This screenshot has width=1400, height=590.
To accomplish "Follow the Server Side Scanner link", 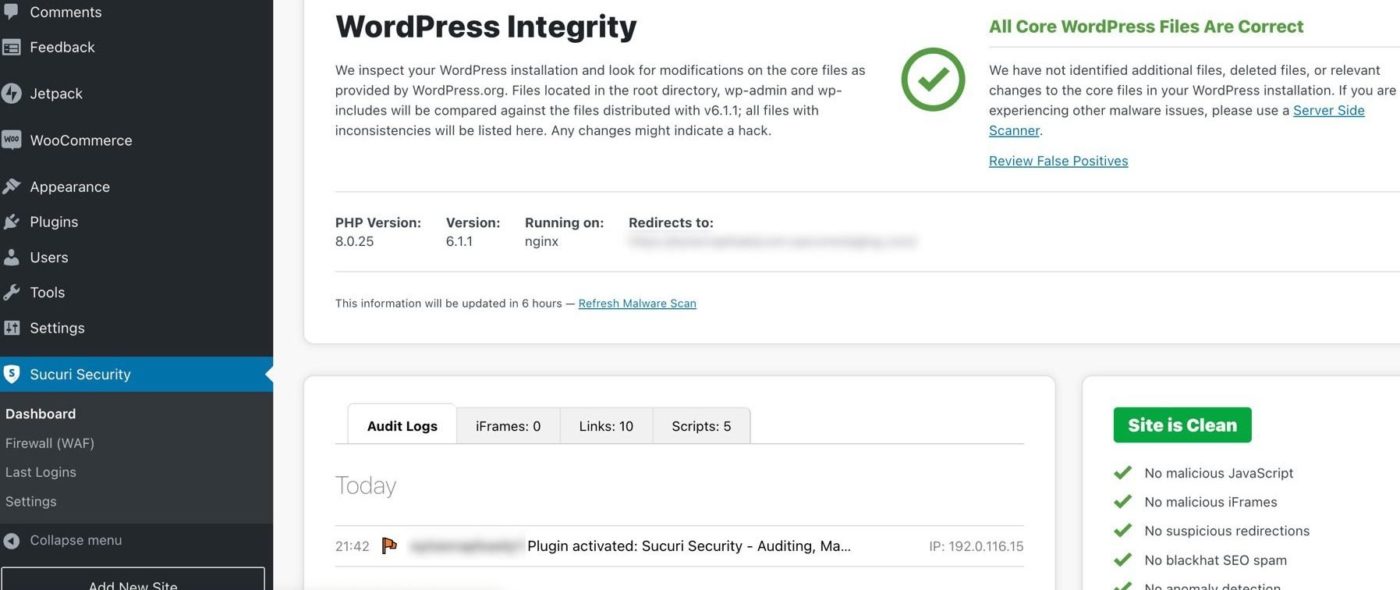I will click(x=1328, y=110).
